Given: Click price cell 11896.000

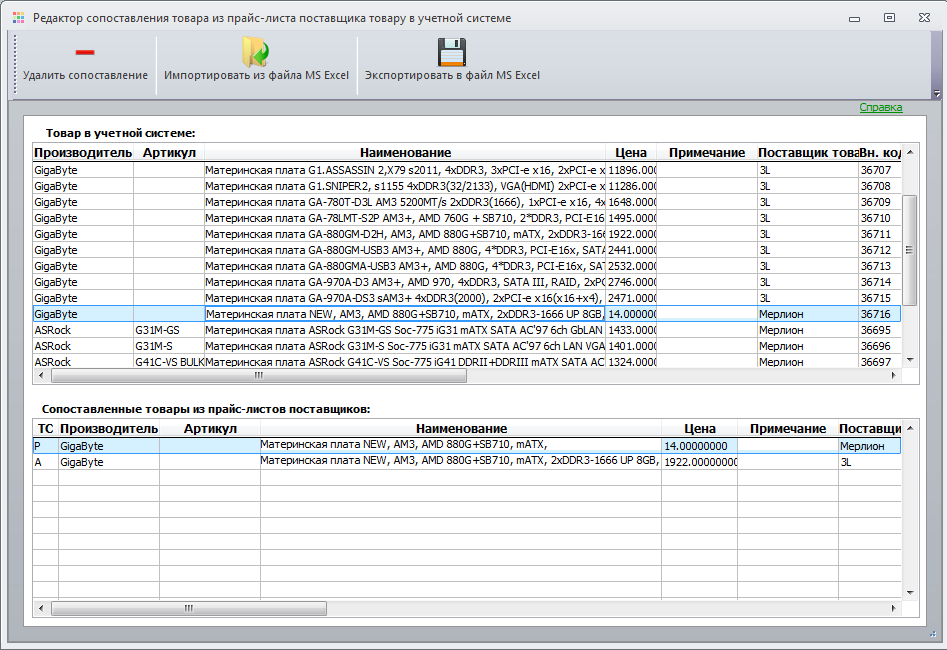Looking at the screenshot, I should click(x=631, y=170).
